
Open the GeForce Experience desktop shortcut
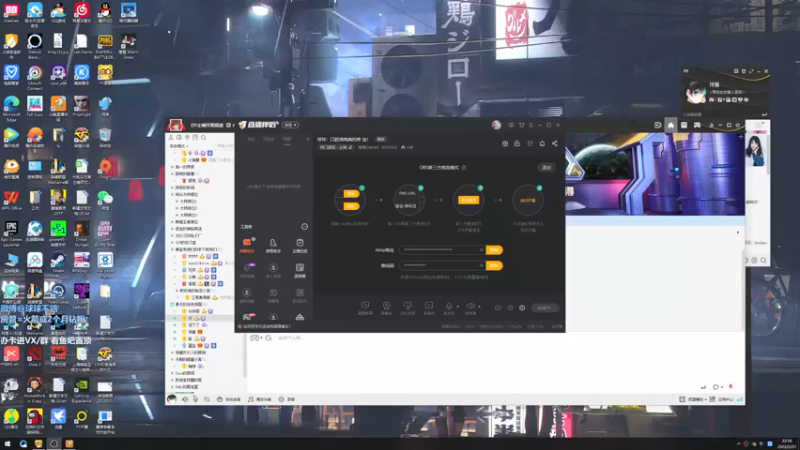tap(82, 390)
